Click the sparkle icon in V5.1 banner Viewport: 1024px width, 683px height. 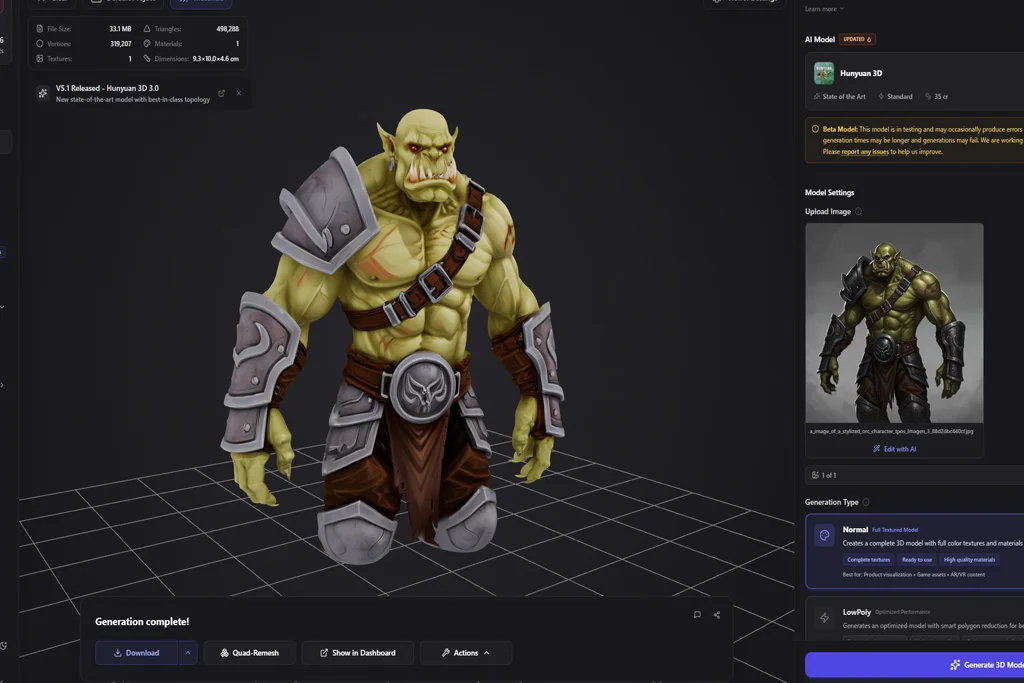[x=42, y=93]
